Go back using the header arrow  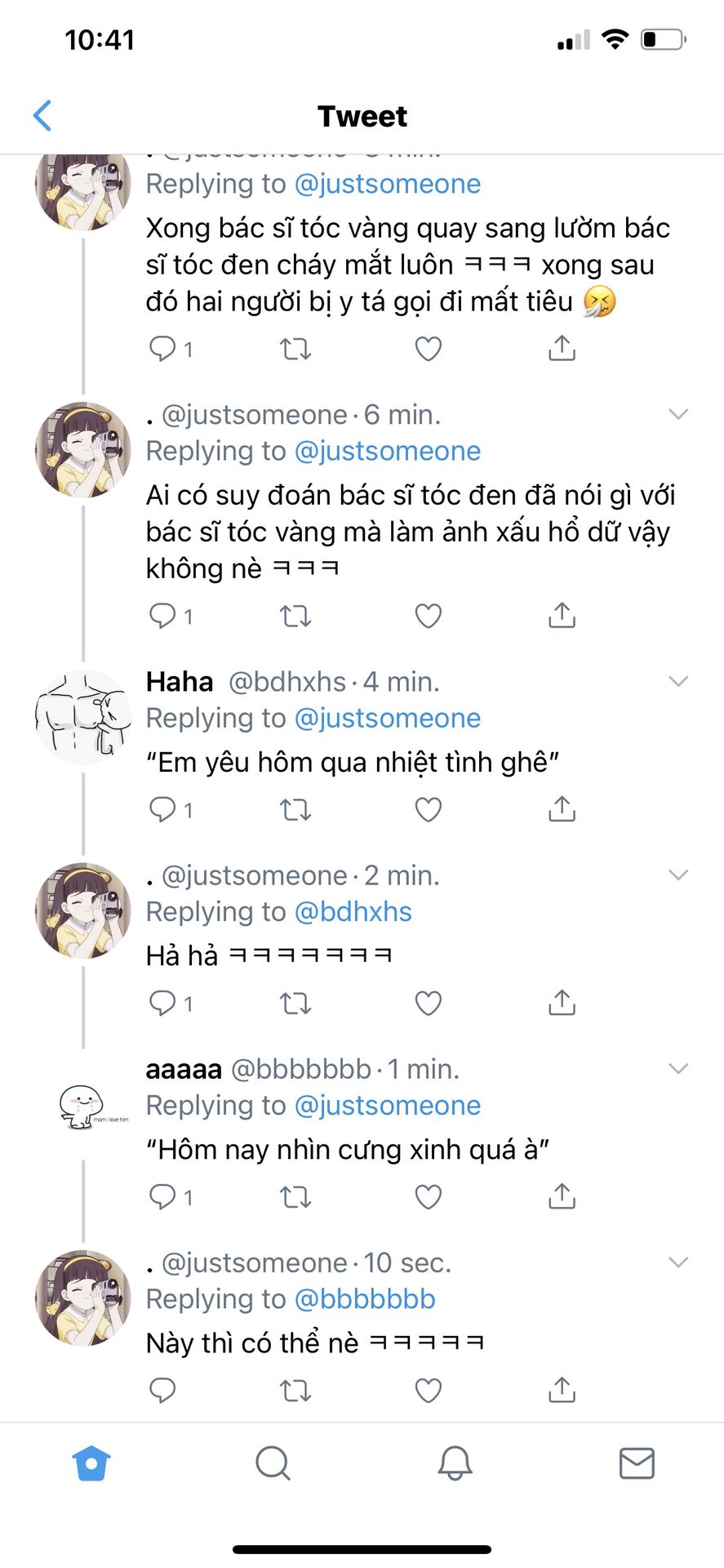click(x=42, y=116)
